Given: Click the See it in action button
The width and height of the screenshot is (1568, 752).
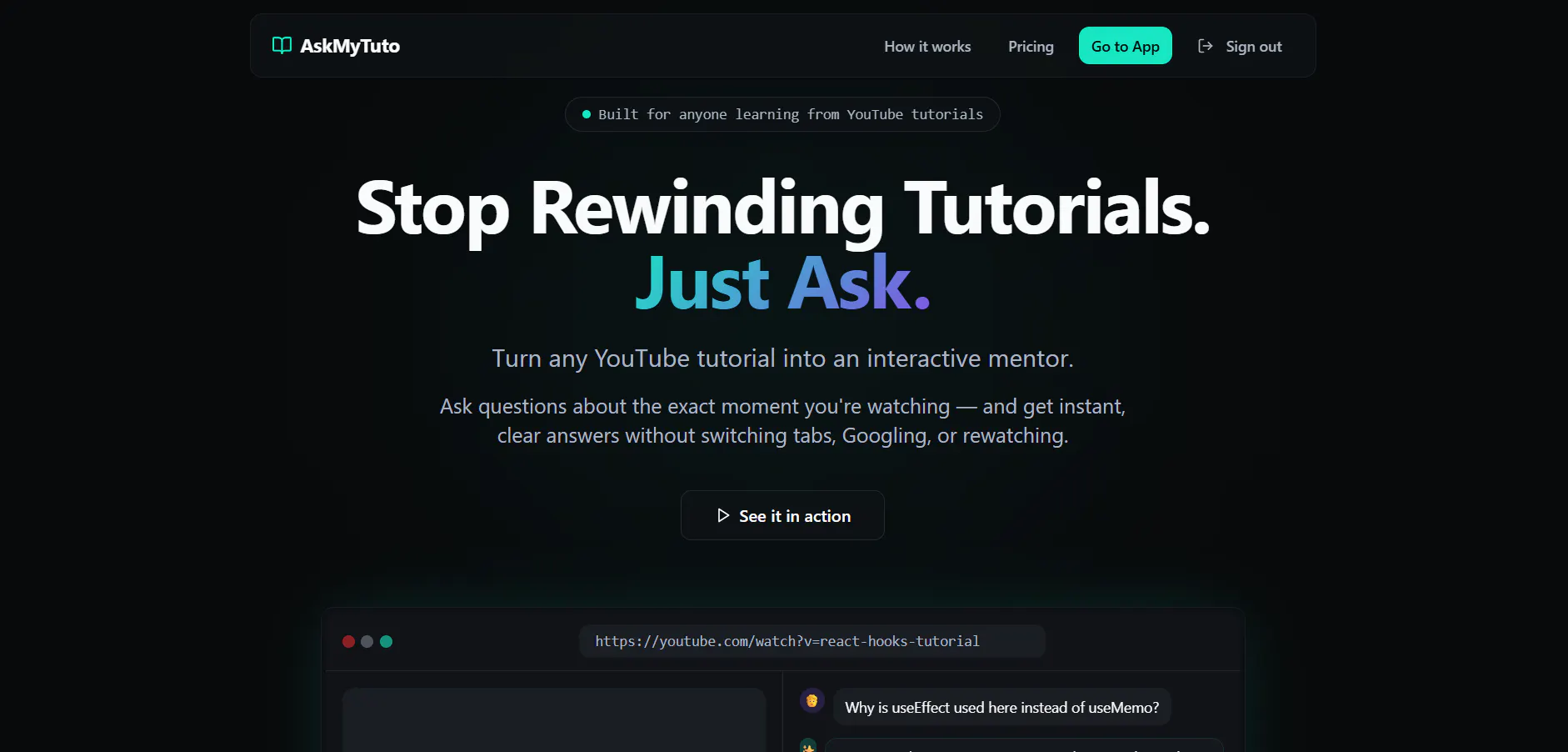Looking at the screenshot, I should click(x=782, y=515).
